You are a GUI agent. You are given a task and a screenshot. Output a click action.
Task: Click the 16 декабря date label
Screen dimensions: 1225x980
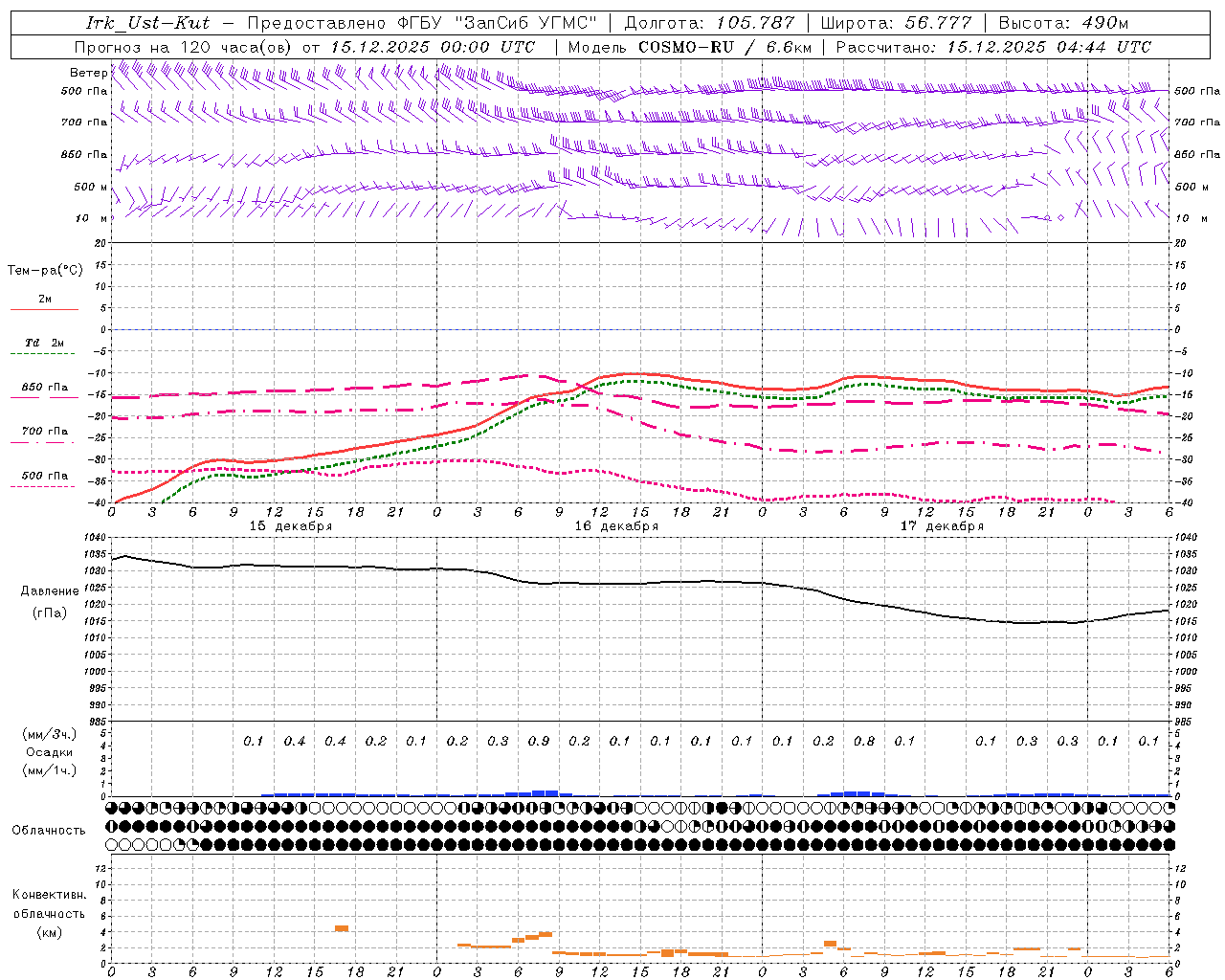click(x=616, y=525)
